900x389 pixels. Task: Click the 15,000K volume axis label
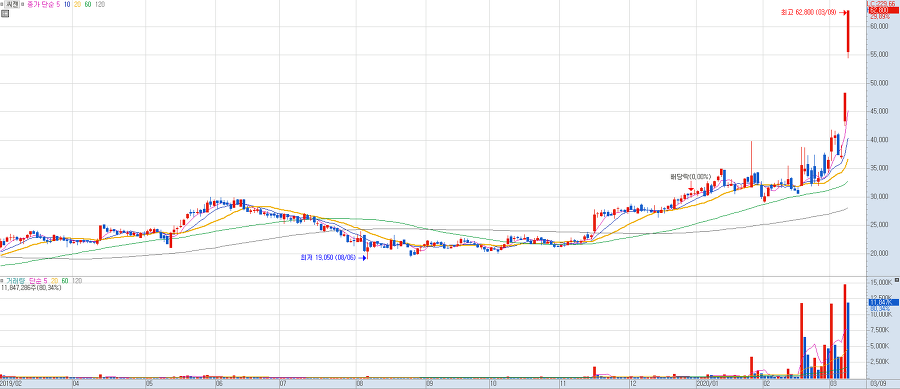[x=880, y=283]
